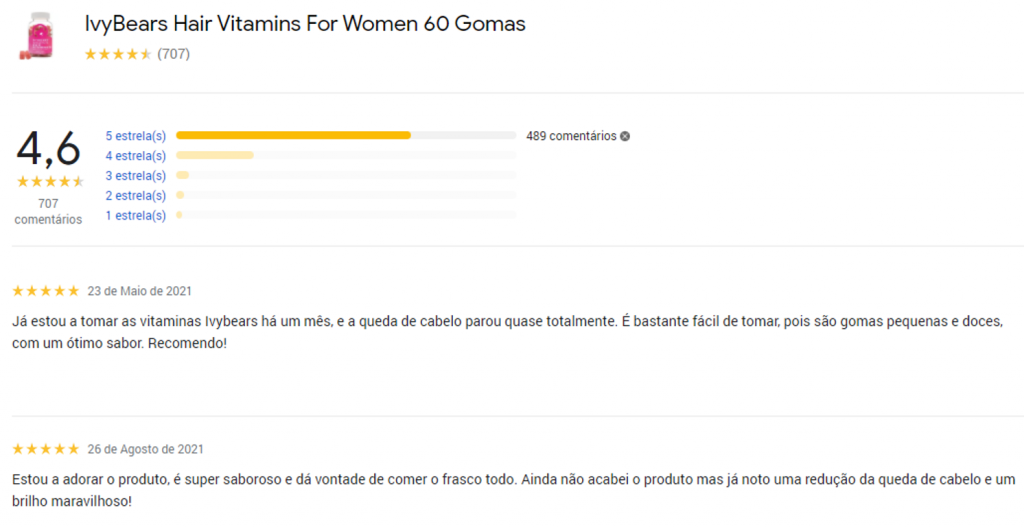Click the 4-star rating distribution bar

345,155
